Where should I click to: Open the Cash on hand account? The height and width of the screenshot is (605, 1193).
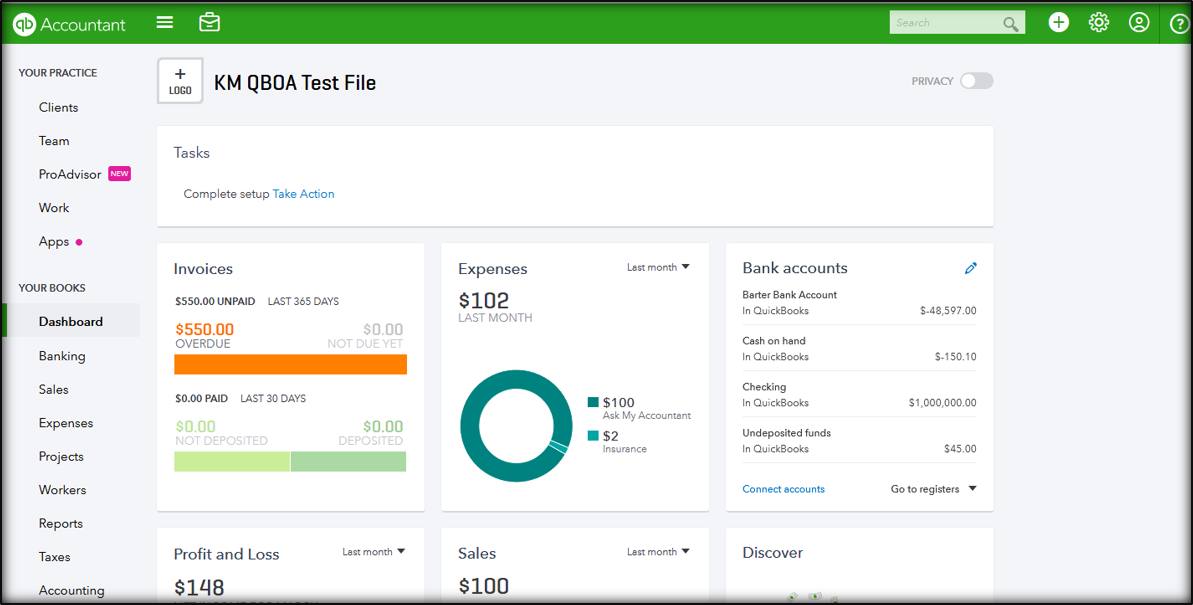pyautogui.click(x=859, y=349)
